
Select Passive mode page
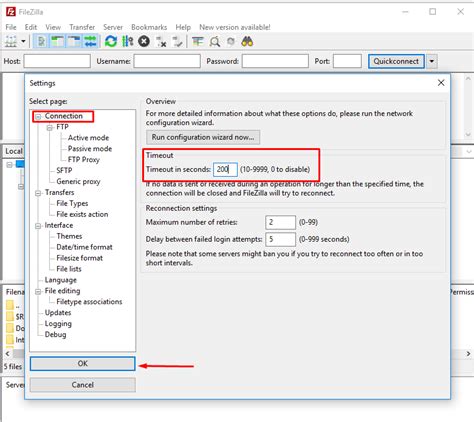point(90,149)
